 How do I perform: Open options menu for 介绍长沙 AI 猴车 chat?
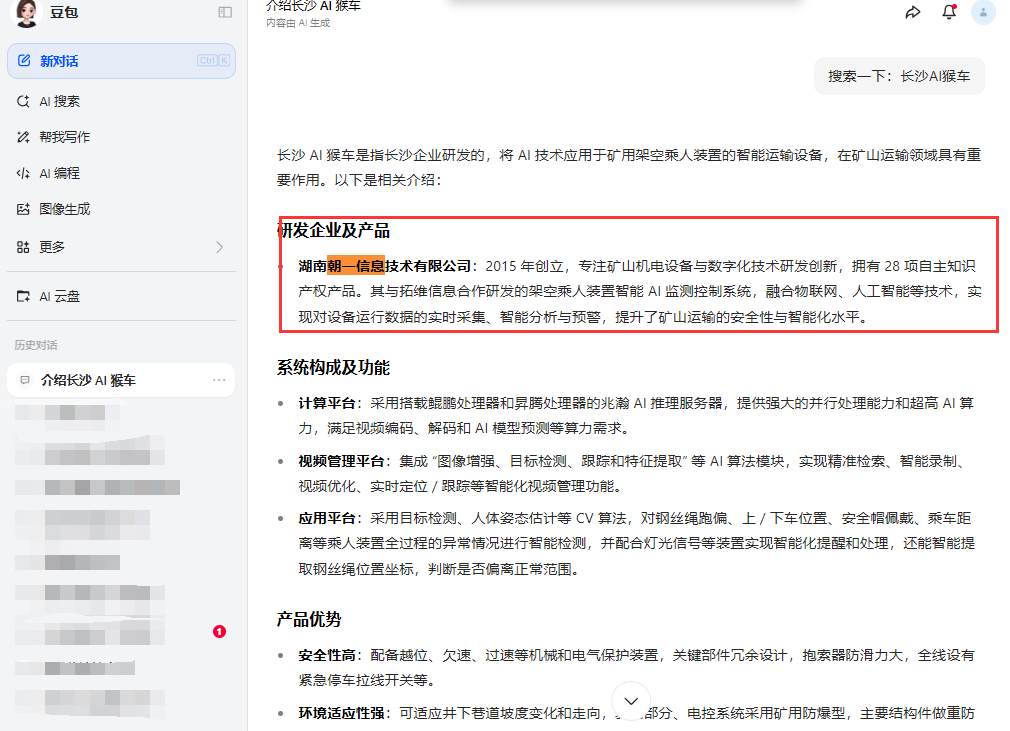pos(218,380)
